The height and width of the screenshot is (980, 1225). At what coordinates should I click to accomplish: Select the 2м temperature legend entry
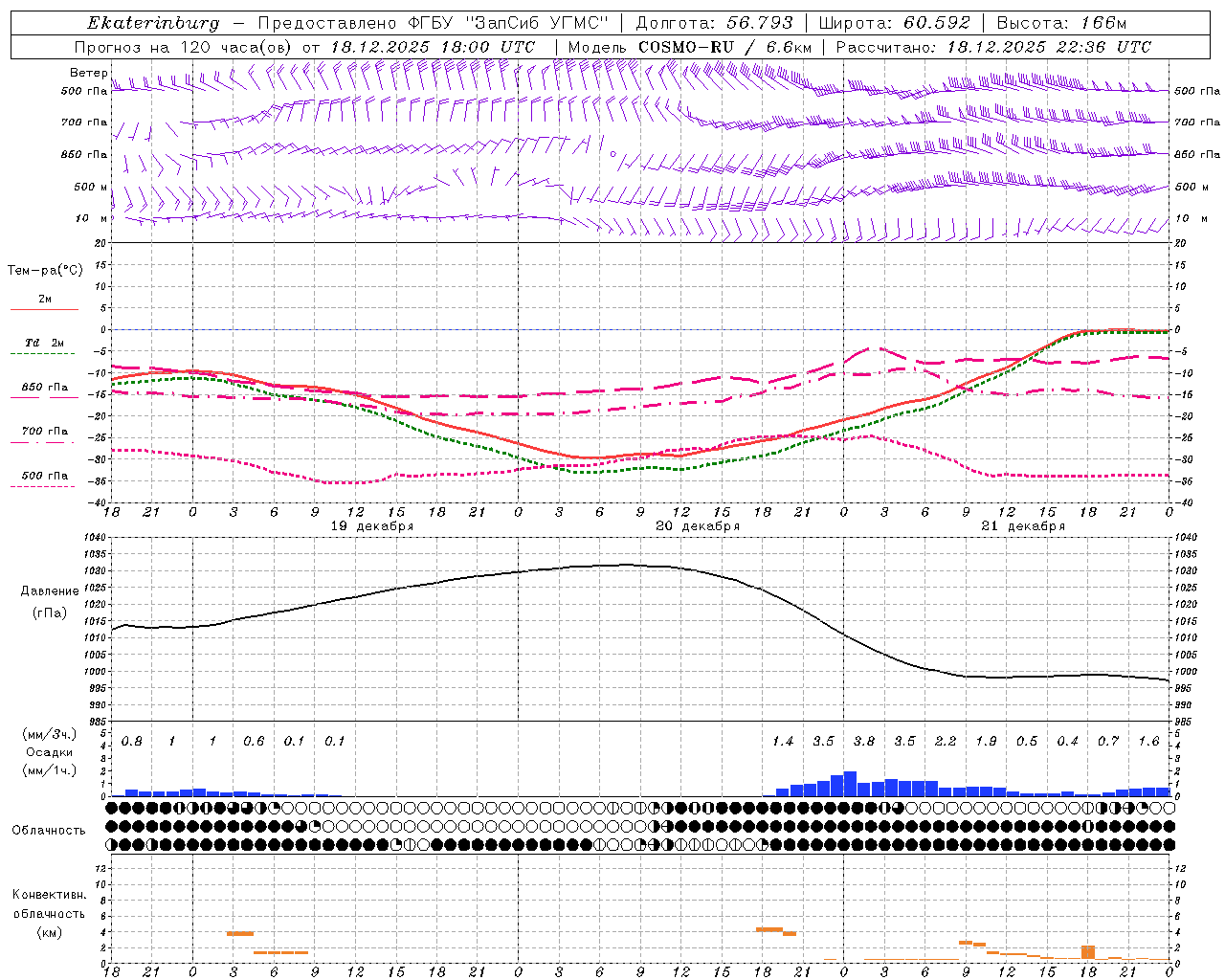tap(45, 300)
